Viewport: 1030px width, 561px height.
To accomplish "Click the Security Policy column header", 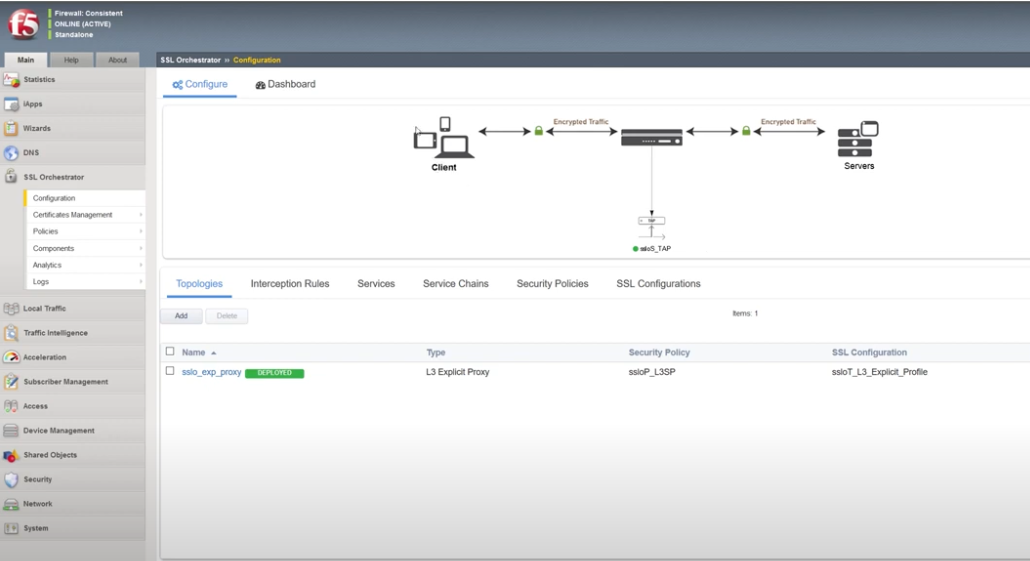I will coord(659,353).
